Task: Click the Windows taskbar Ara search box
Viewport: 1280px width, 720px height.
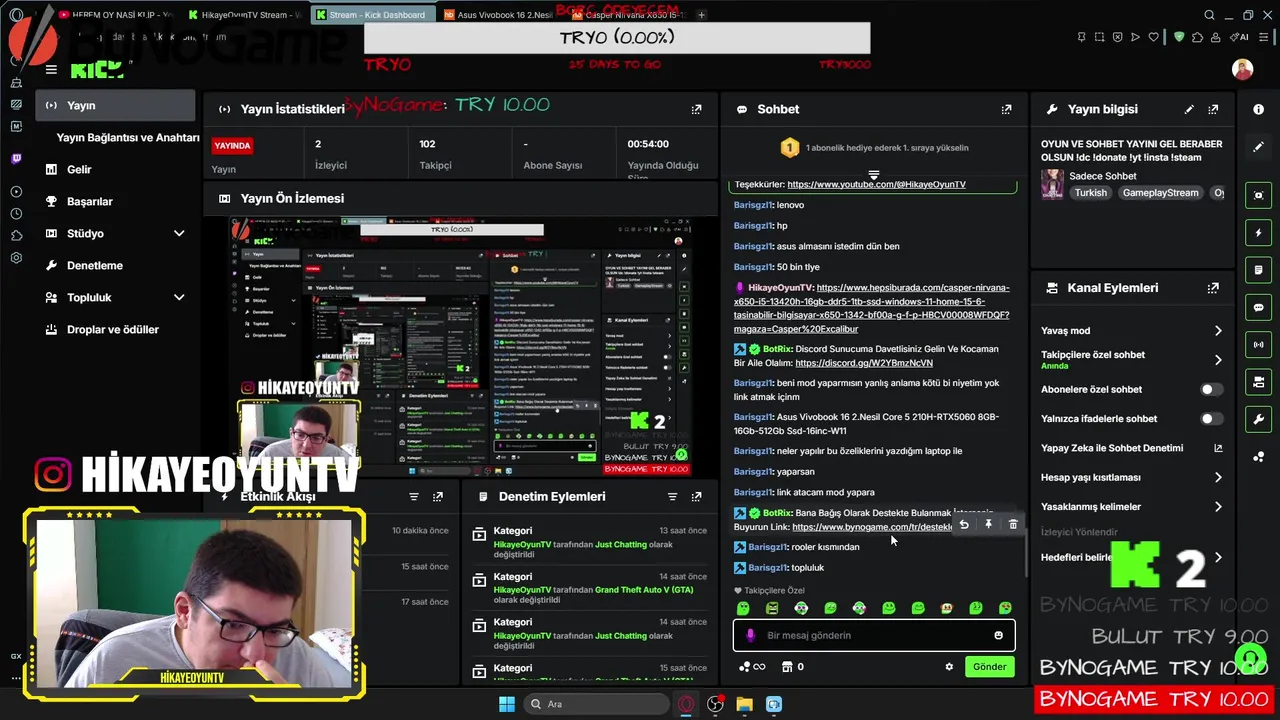Action: point(597,704)
